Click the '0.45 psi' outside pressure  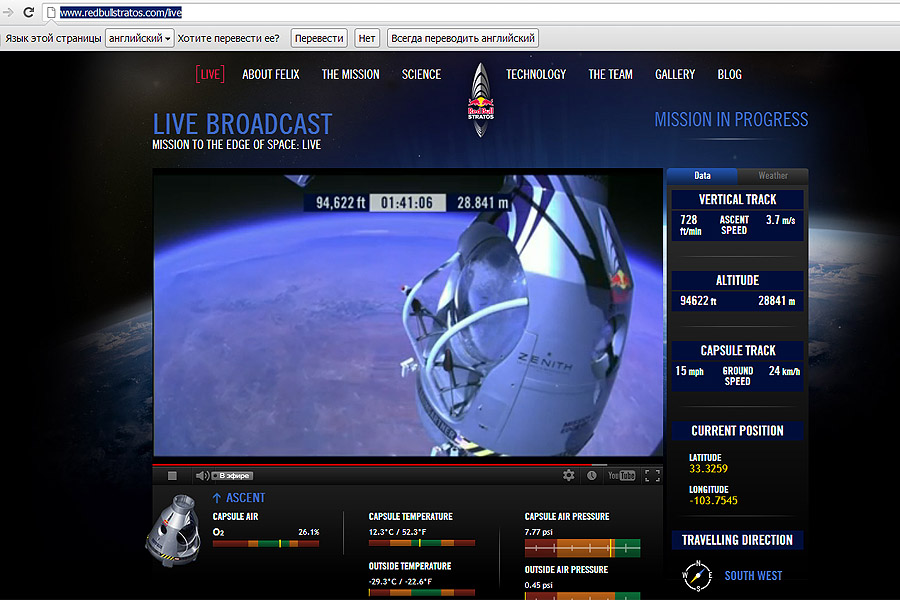538,585
